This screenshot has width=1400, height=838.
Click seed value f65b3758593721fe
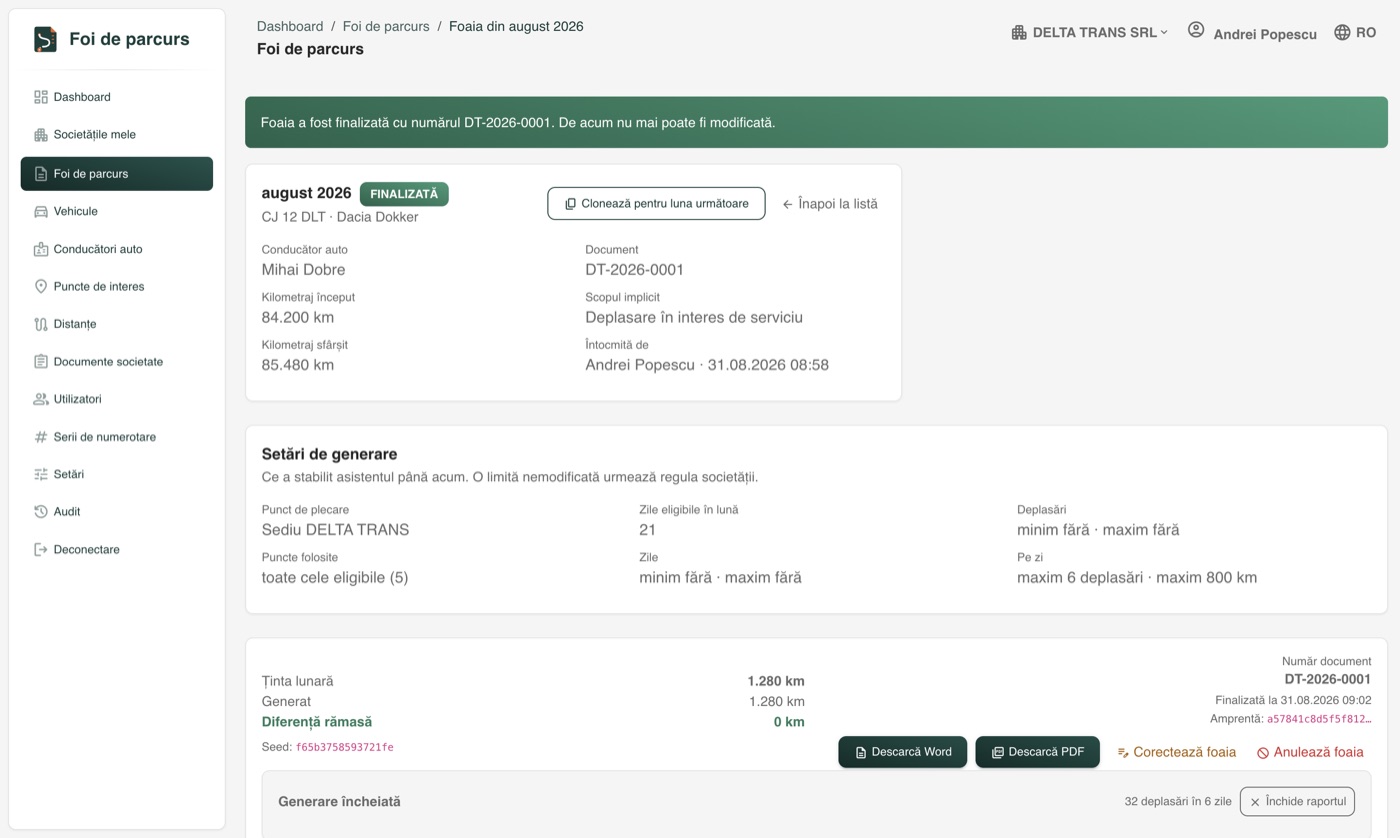(x=345, y=748)
